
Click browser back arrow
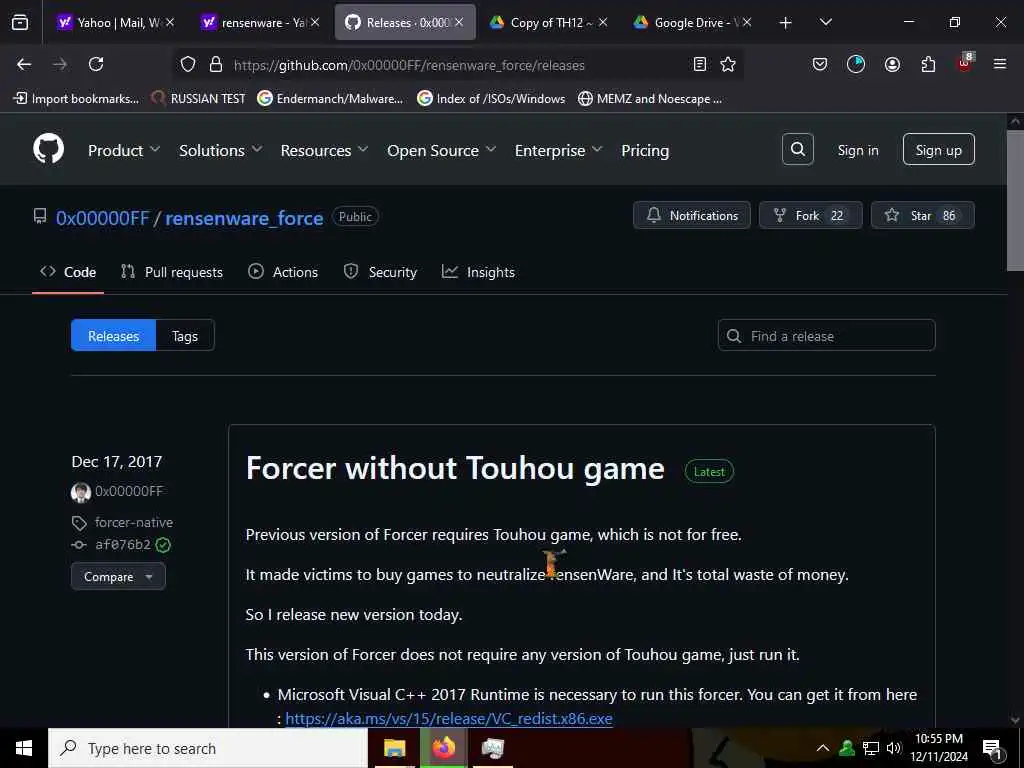click(x=24, y=64)
